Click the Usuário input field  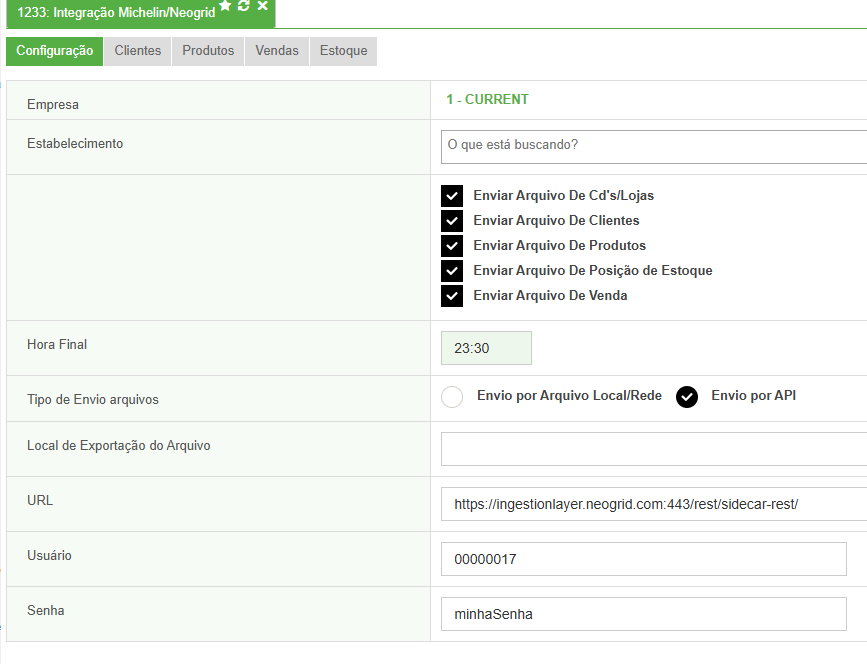point(644,559)
